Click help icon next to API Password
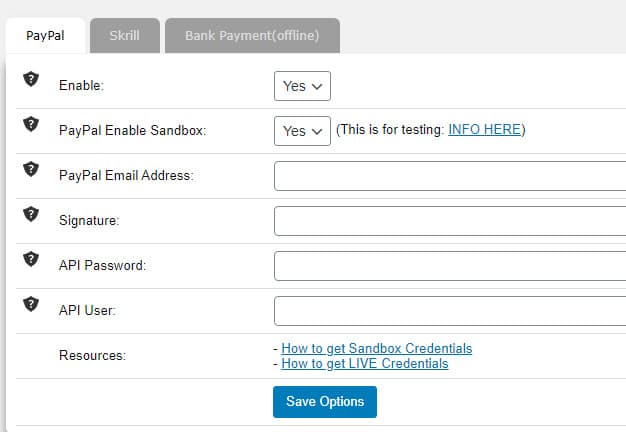The width and height of the screenshot is (626, 432). point(31,259)
